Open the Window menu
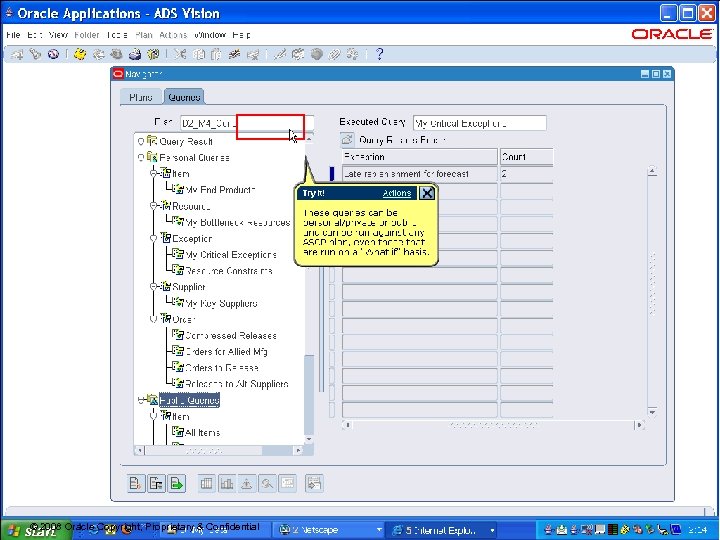This screenshot has width=720, height=540. click(x=210, y=35)
